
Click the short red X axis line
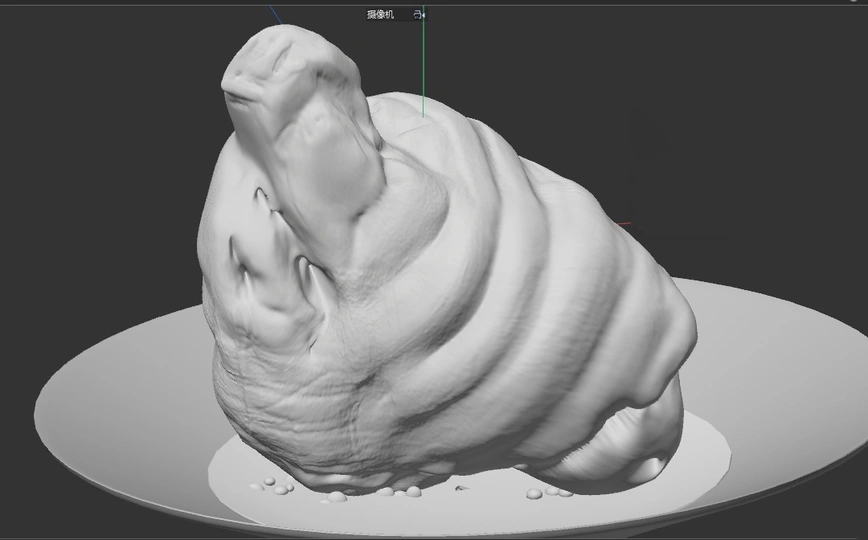click(625, 225)
